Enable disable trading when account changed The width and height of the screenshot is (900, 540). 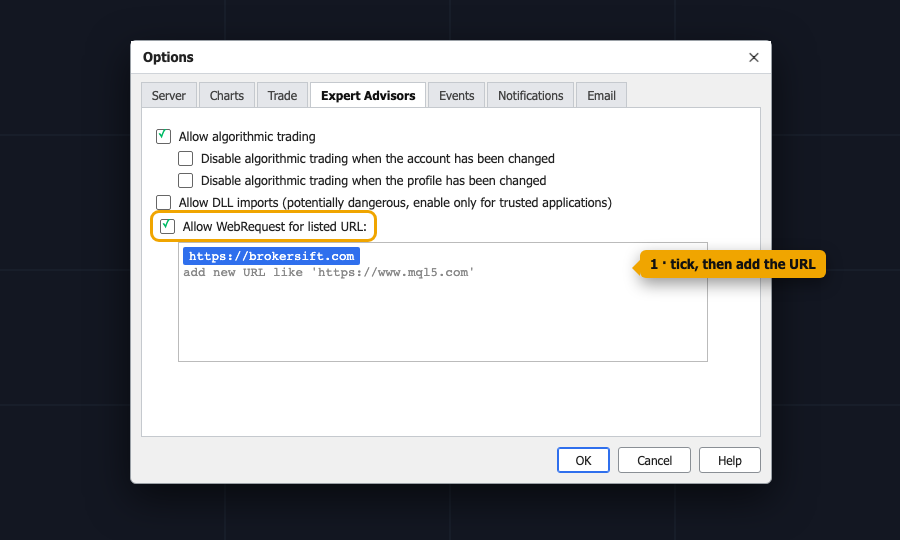185,158
